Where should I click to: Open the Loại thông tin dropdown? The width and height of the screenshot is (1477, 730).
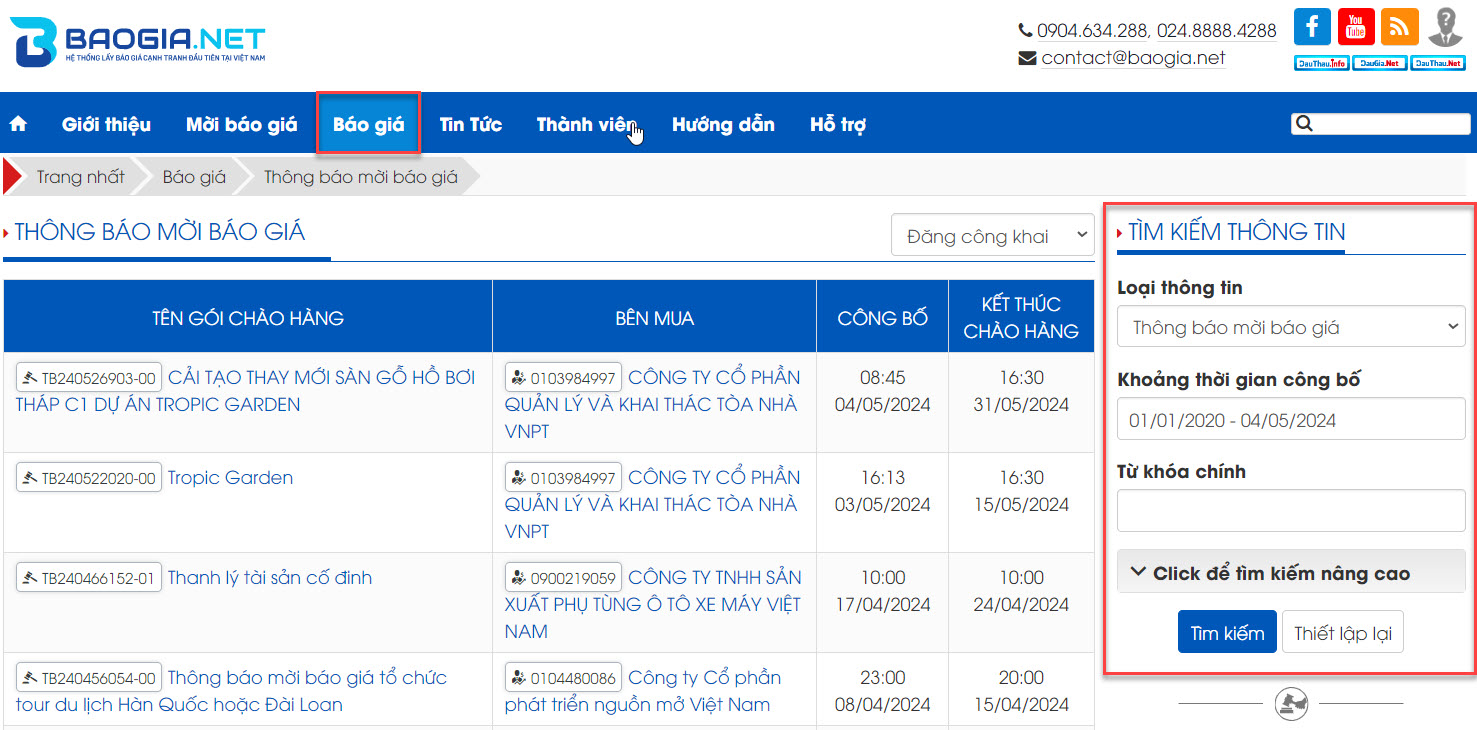pos(1291,327)
